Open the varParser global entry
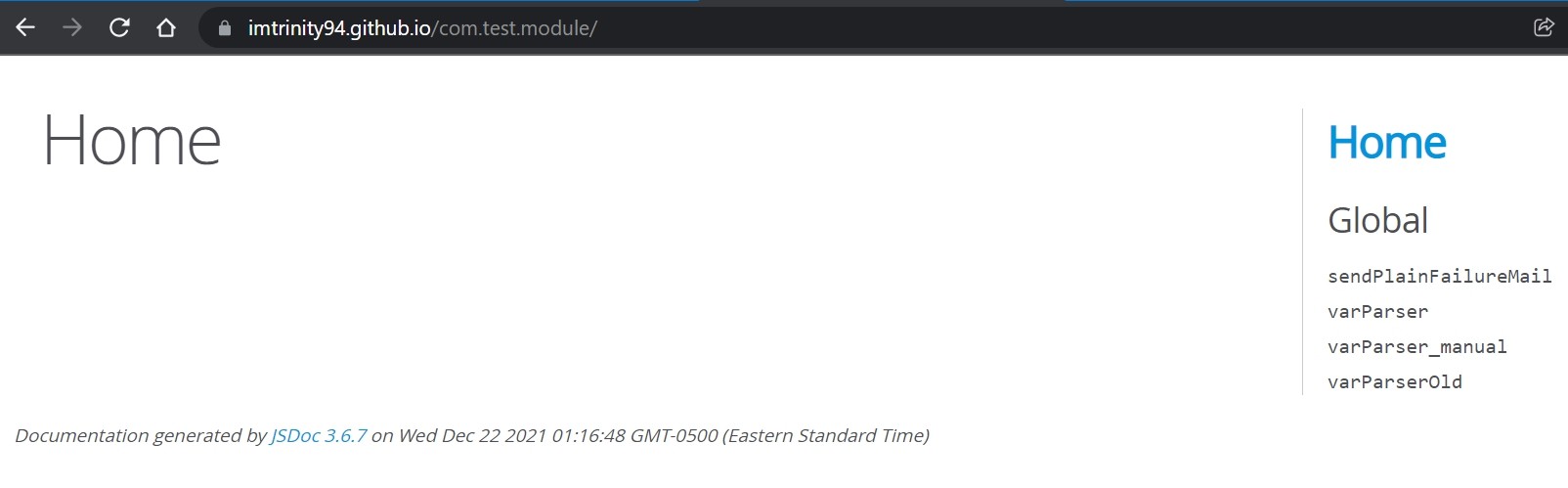 click(1377, 312)
